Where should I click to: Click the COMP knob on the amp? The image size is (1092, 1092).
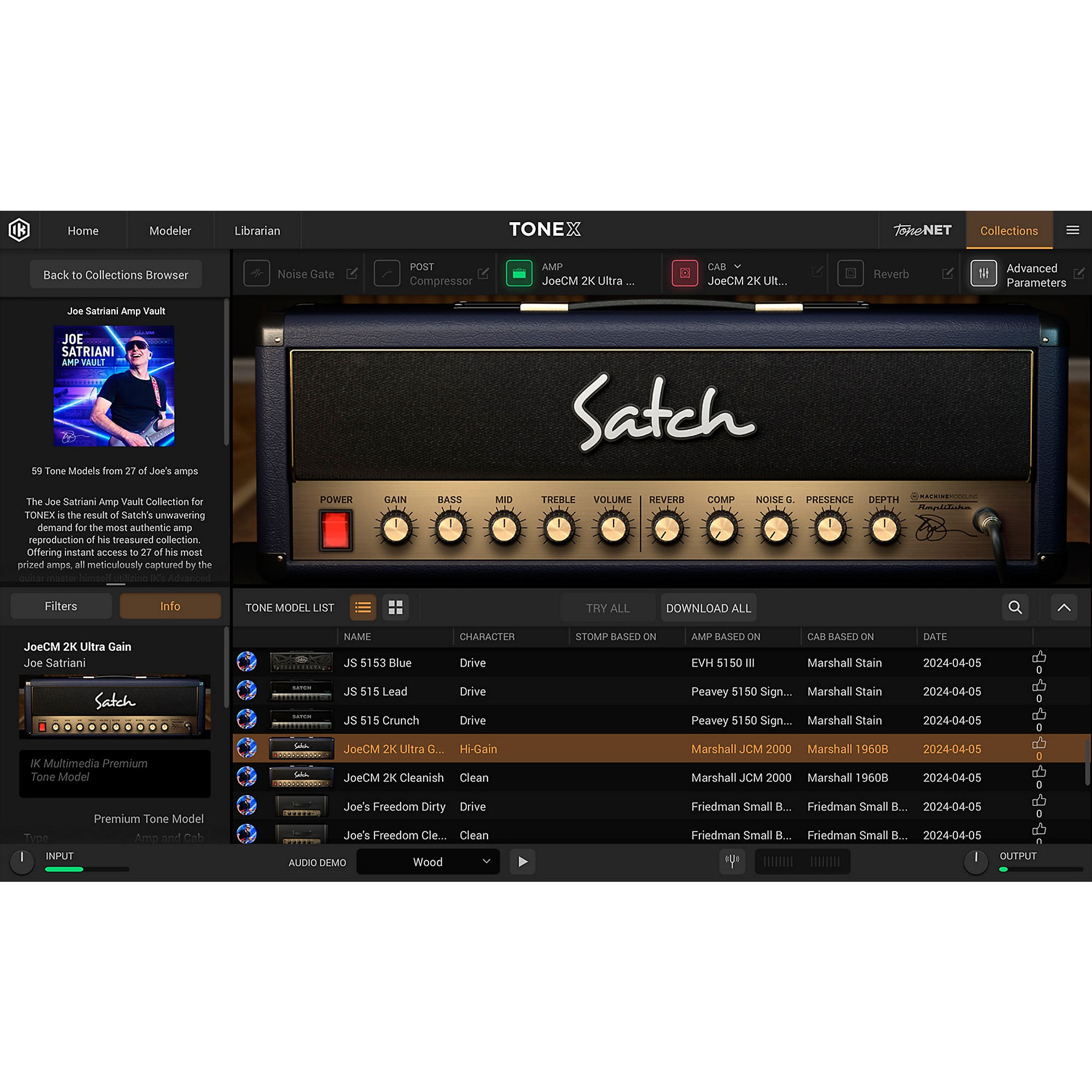[721, 529]
